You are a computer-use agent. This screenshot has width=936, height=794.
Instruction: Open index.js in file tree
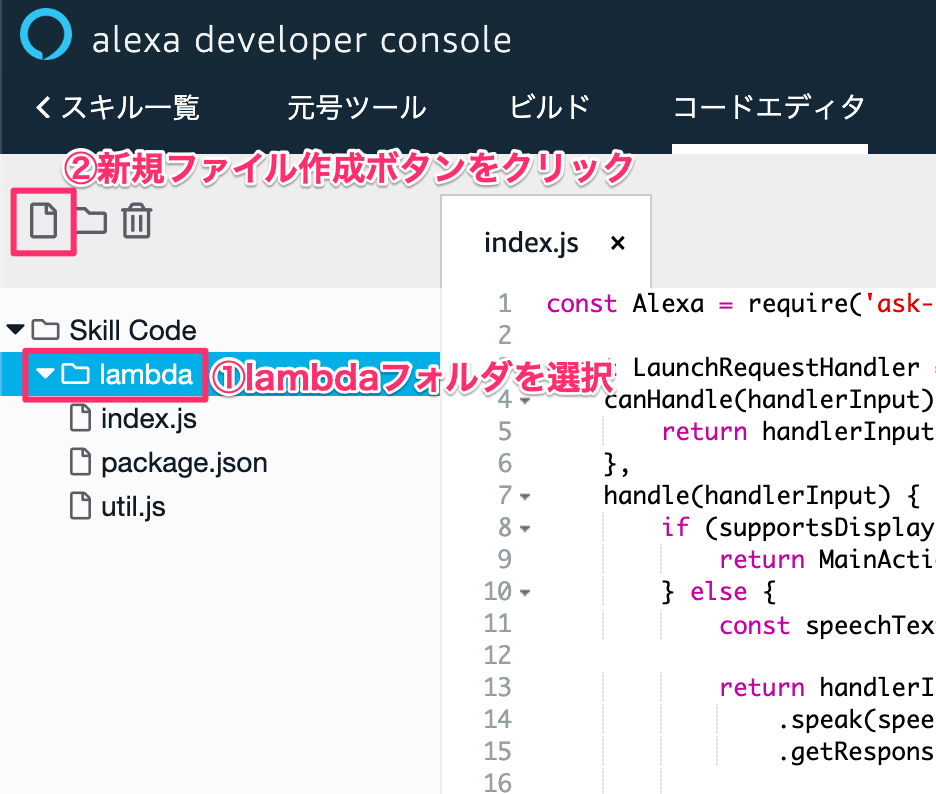pos(149,418)
